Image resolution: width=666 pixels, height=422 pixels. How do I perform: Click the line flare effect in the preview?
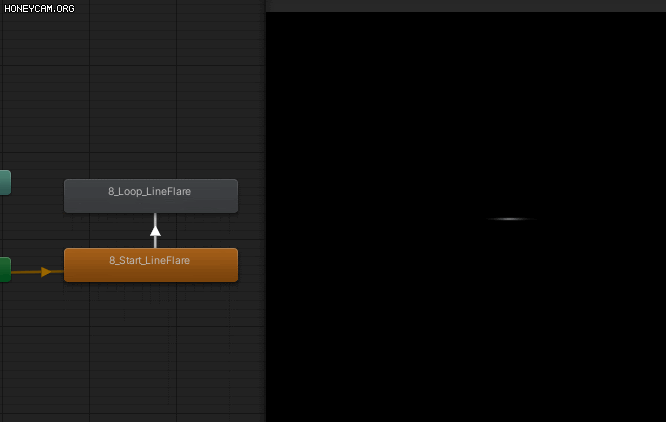(x=510, y=219)
